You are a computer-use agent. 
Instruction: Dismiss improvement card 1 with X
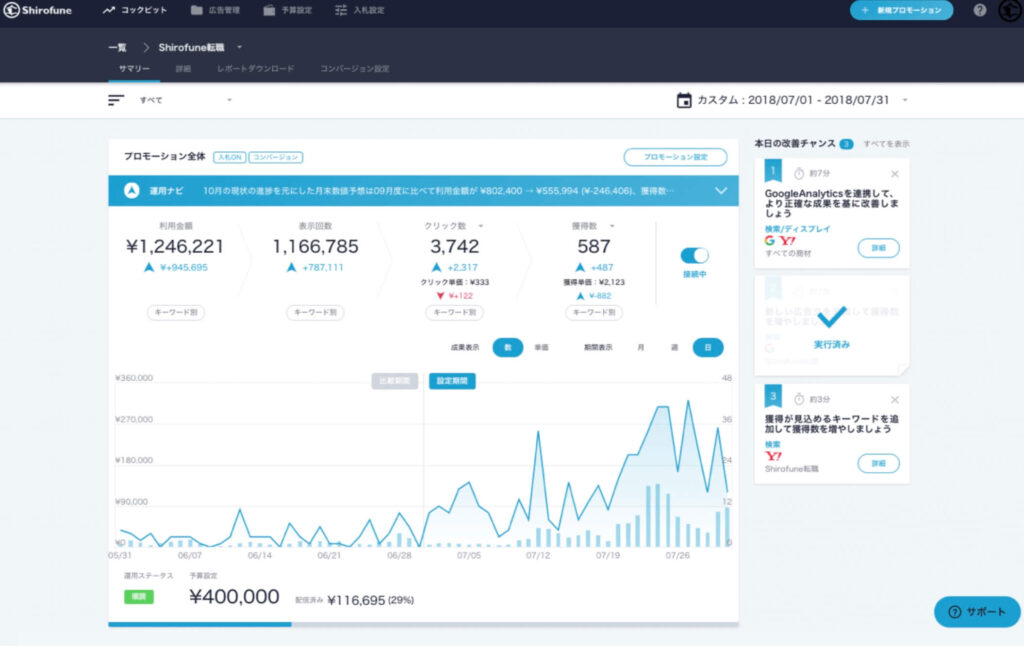894,174
